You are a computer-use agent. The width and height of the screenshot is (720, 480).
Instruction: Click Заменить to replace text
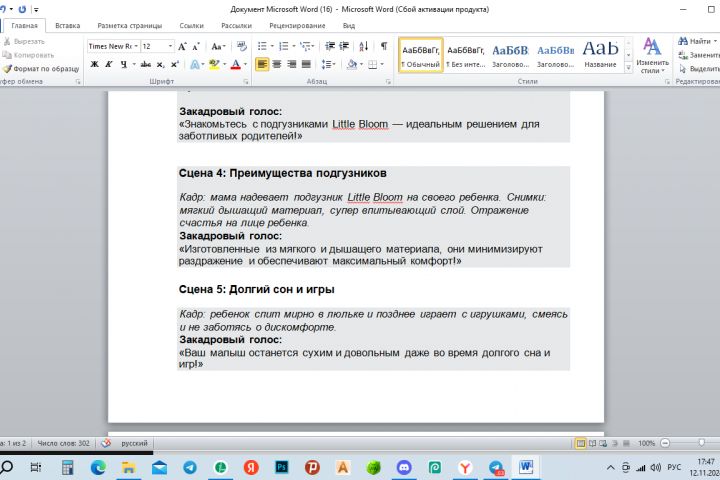(x=699, y=55)
